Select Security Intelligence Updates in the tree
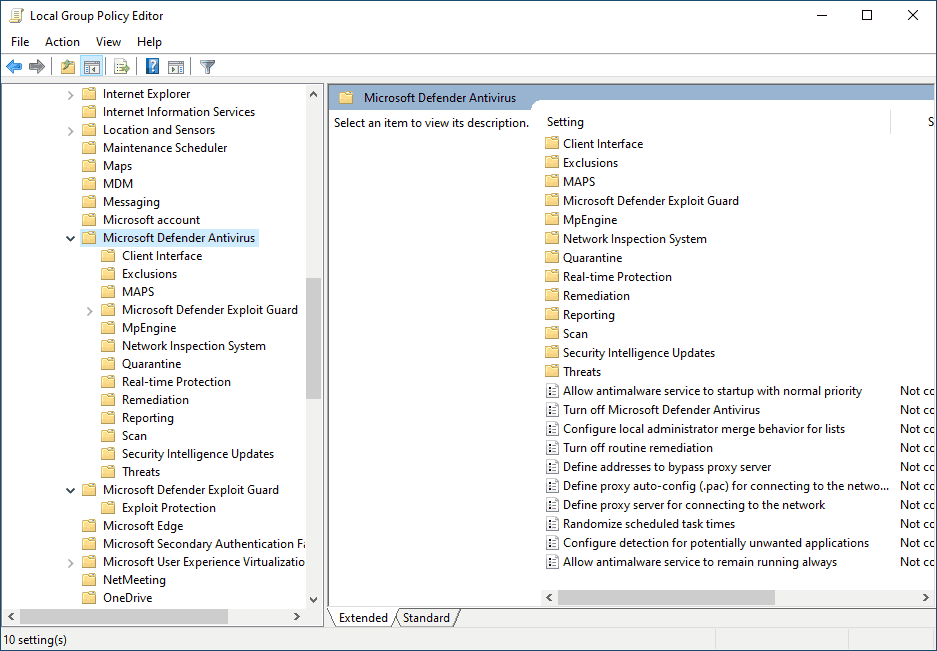The width and height of the screenshot is (937, 651). (198, 454)
